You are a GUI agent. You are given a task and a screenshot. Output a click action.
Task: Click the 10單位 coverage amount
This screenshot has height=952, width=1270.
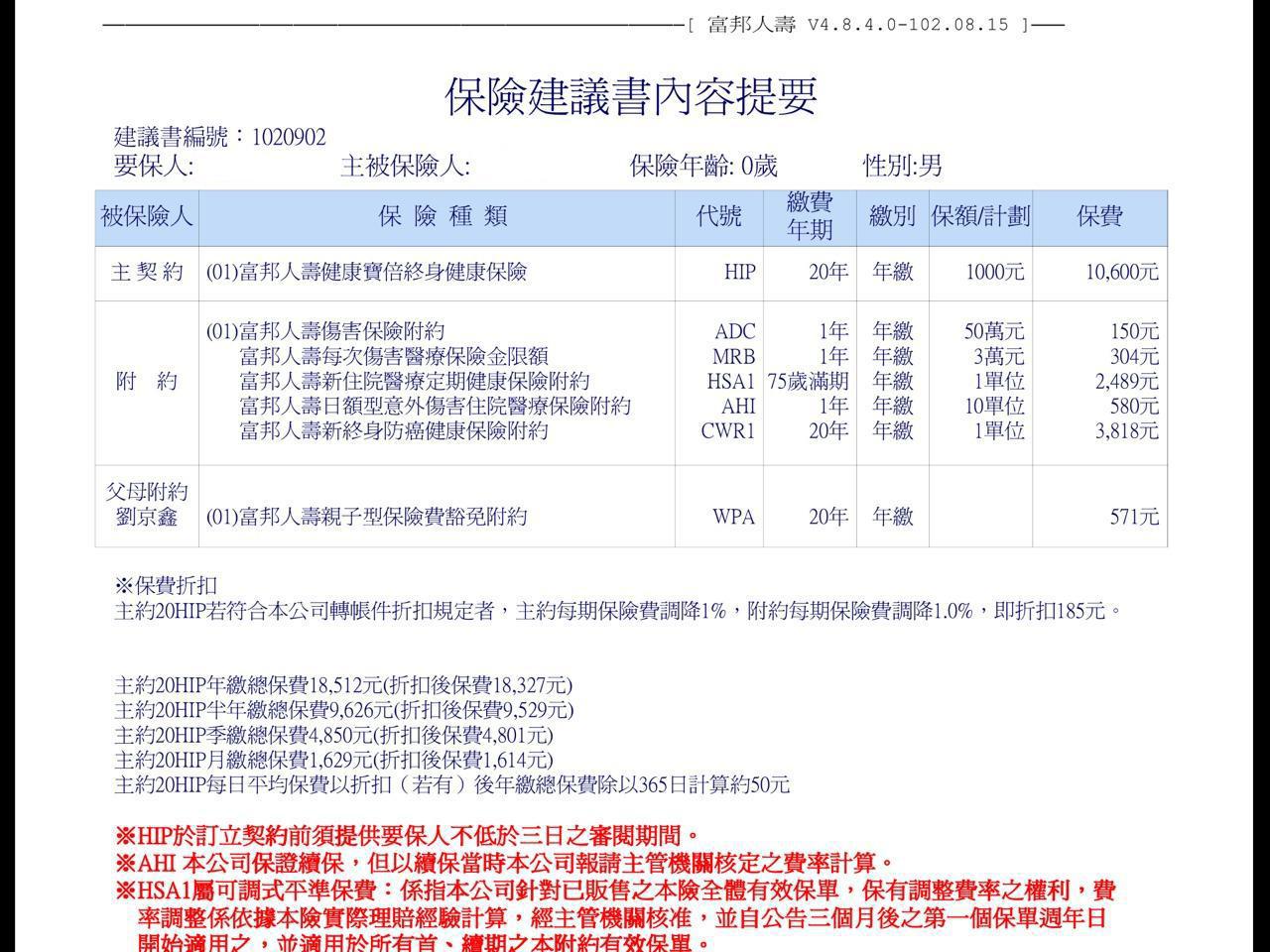[x=994, y=406]
